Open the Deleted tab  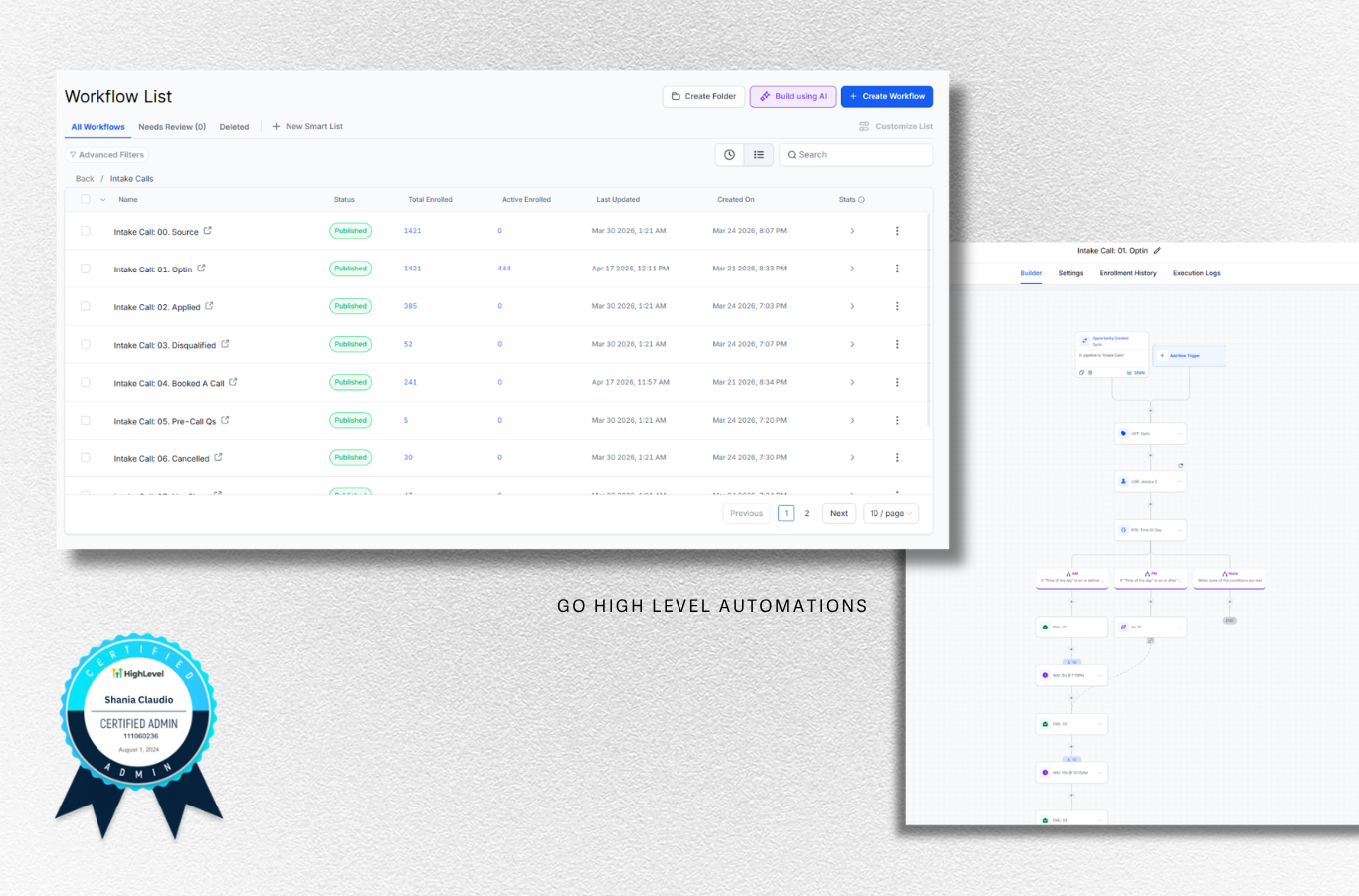tap(234, 127)
